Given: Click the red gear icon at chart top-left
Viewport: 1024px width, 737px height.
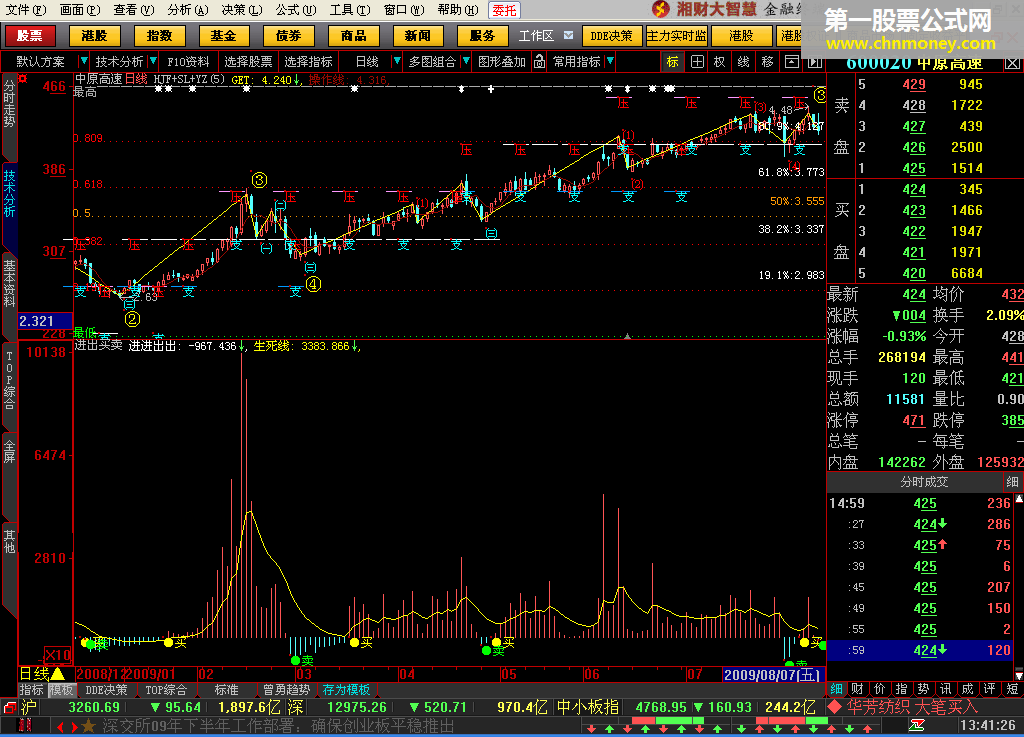Looking at the screenshot, I should (x=23, y=79).
